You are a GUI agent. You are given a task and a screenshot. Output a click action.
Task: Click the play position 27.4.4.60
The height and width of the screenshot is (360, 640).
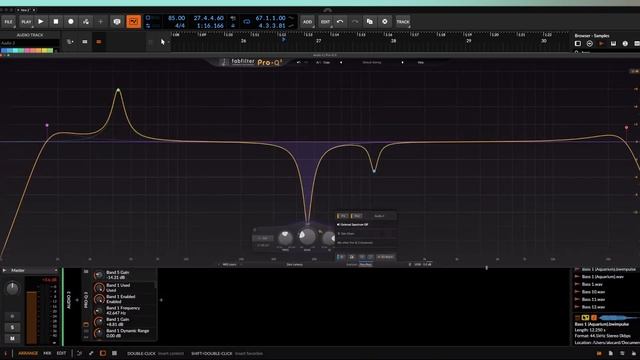click(x=209, y=18)
